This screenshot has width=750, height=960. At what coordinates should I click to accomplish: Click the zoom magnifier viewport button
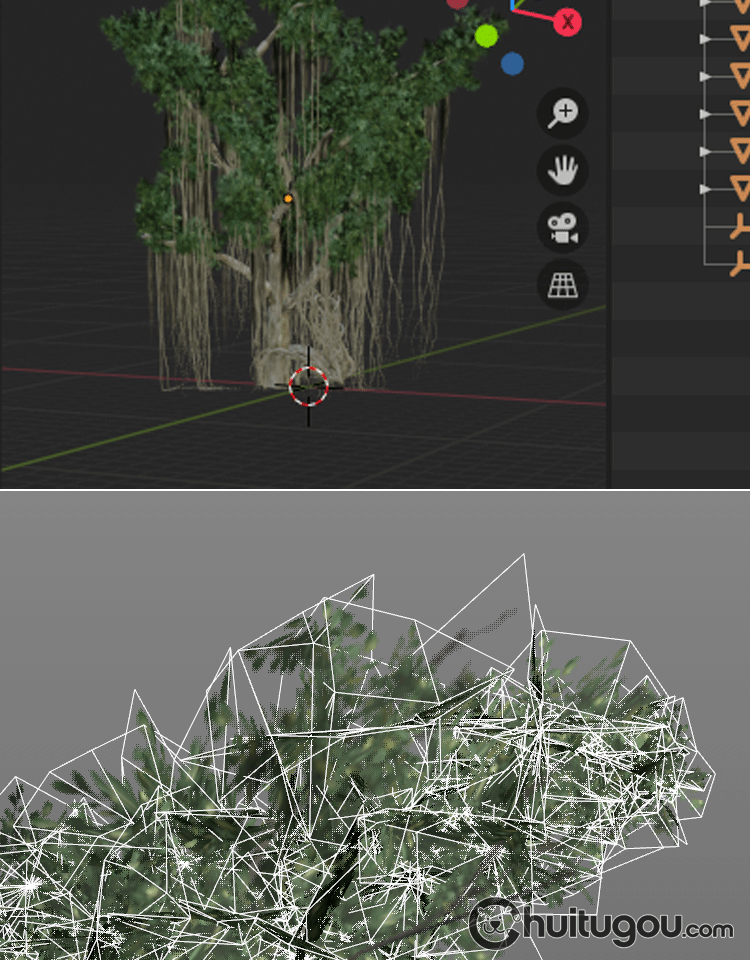[563, 113]
